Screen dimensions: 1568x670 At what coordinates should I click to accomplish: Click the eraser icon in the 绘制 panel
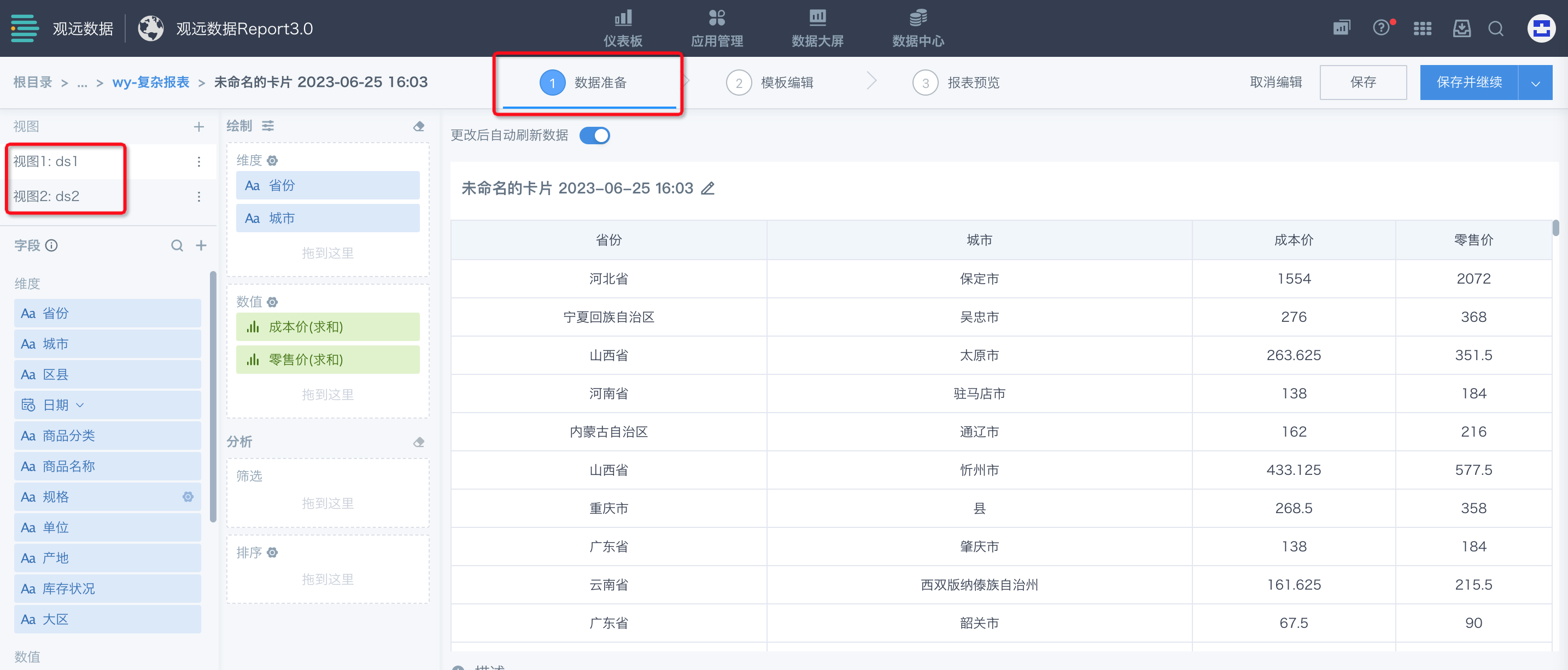tap(419, 127)
